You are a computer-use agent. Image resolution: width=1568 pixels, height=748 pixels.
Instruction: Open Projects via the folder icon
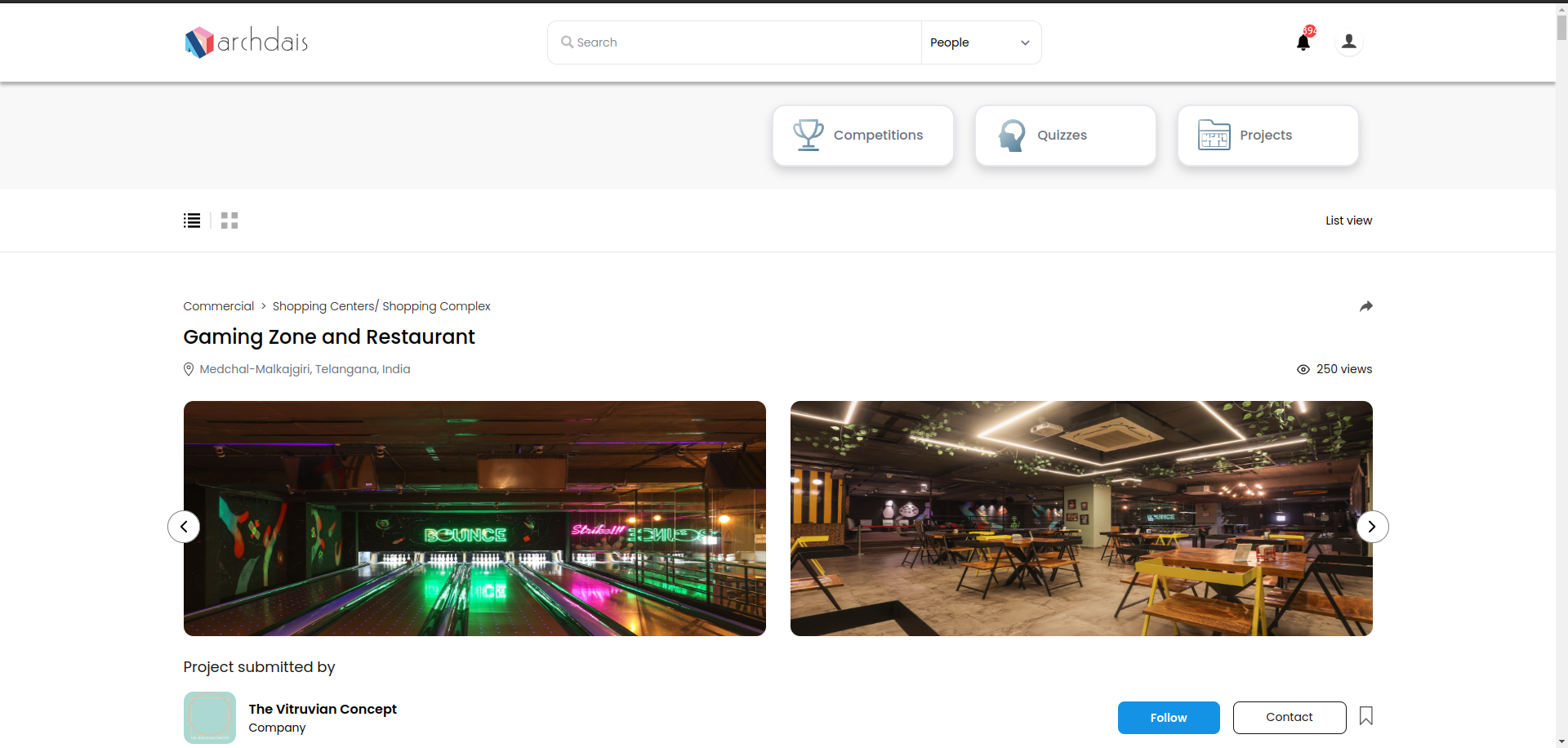[x=1214, y=135]
